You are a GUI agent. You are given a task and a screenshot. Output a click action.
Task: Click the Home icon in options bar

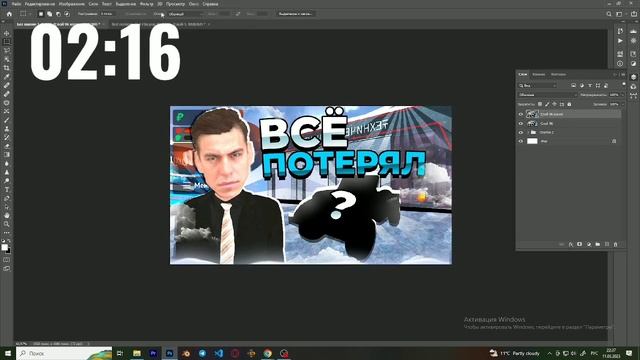click(x=9, y=14)
